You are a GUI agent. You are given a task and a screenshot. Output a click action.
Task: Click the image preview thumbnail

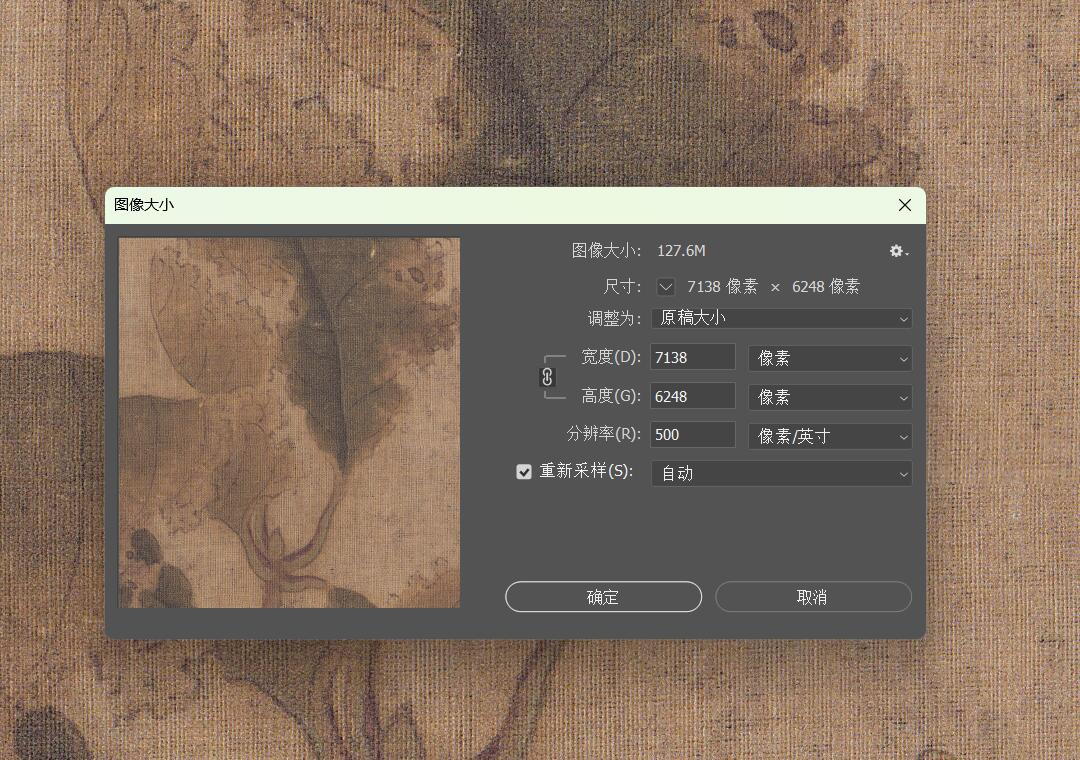289,422
